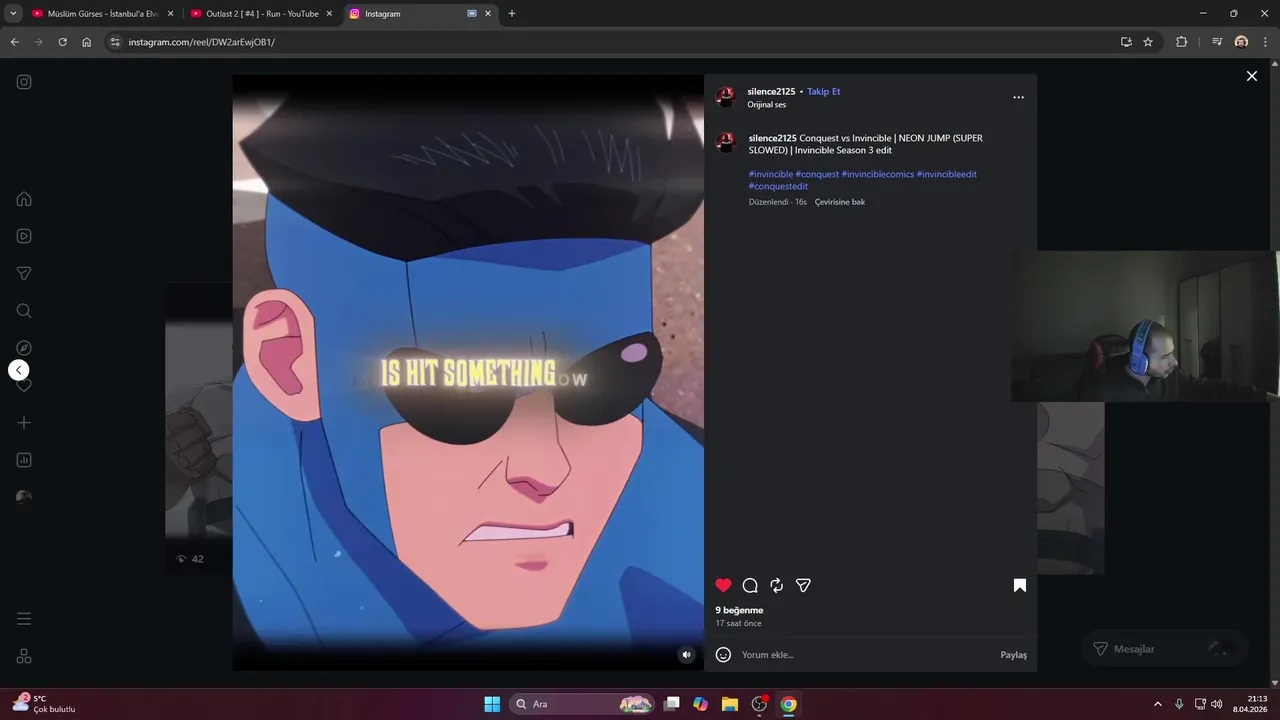
Task: Open silence2125 username in the post header
Action: (771, 91)
